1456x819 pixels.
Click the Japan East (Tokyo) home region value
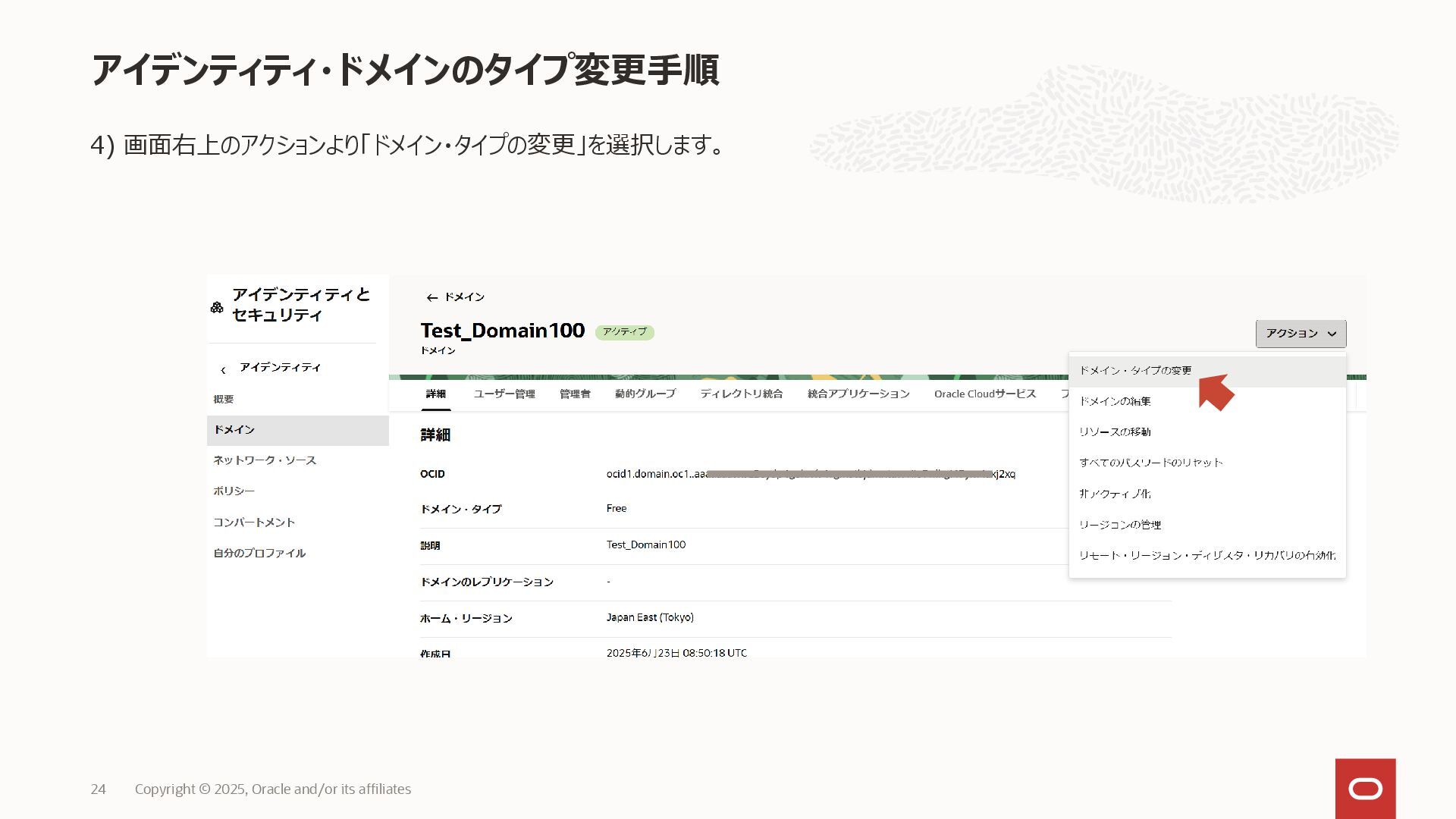tap(650, 618)
